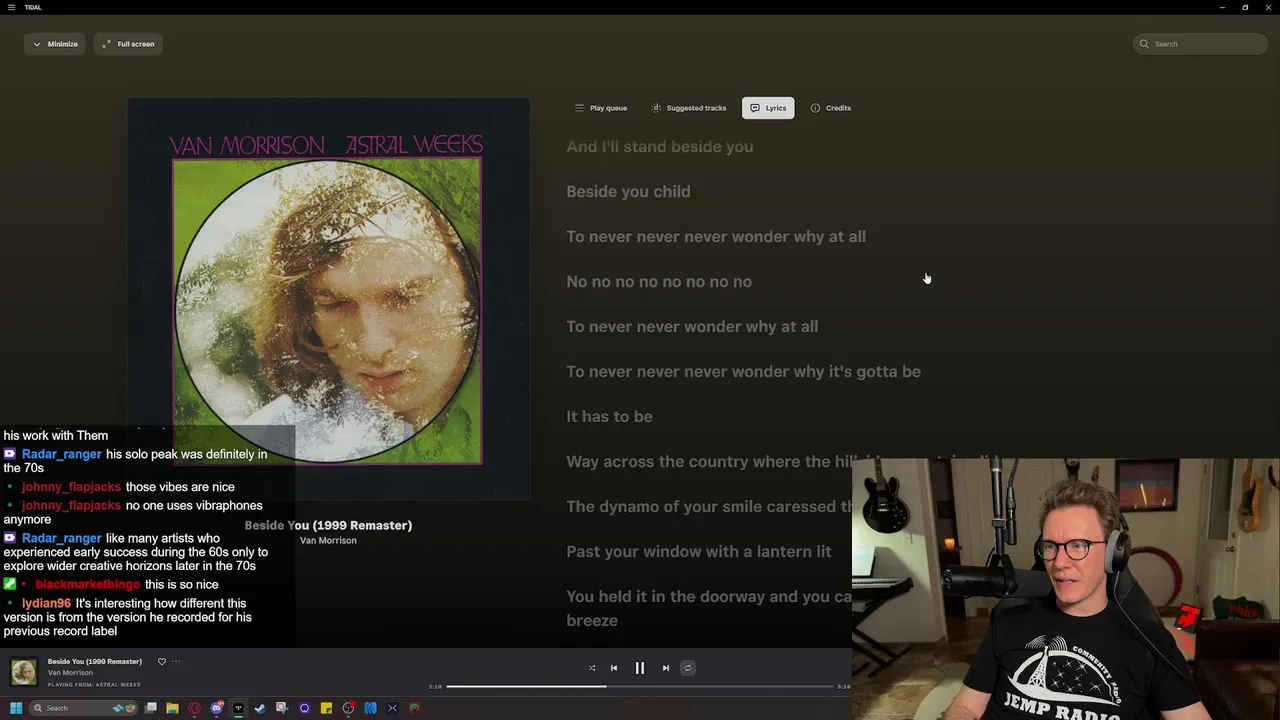The height and width of the screenshot is (720, 1280).
Task: Open TIDAL hamburger menu in title bar
Action: [11, 7]
